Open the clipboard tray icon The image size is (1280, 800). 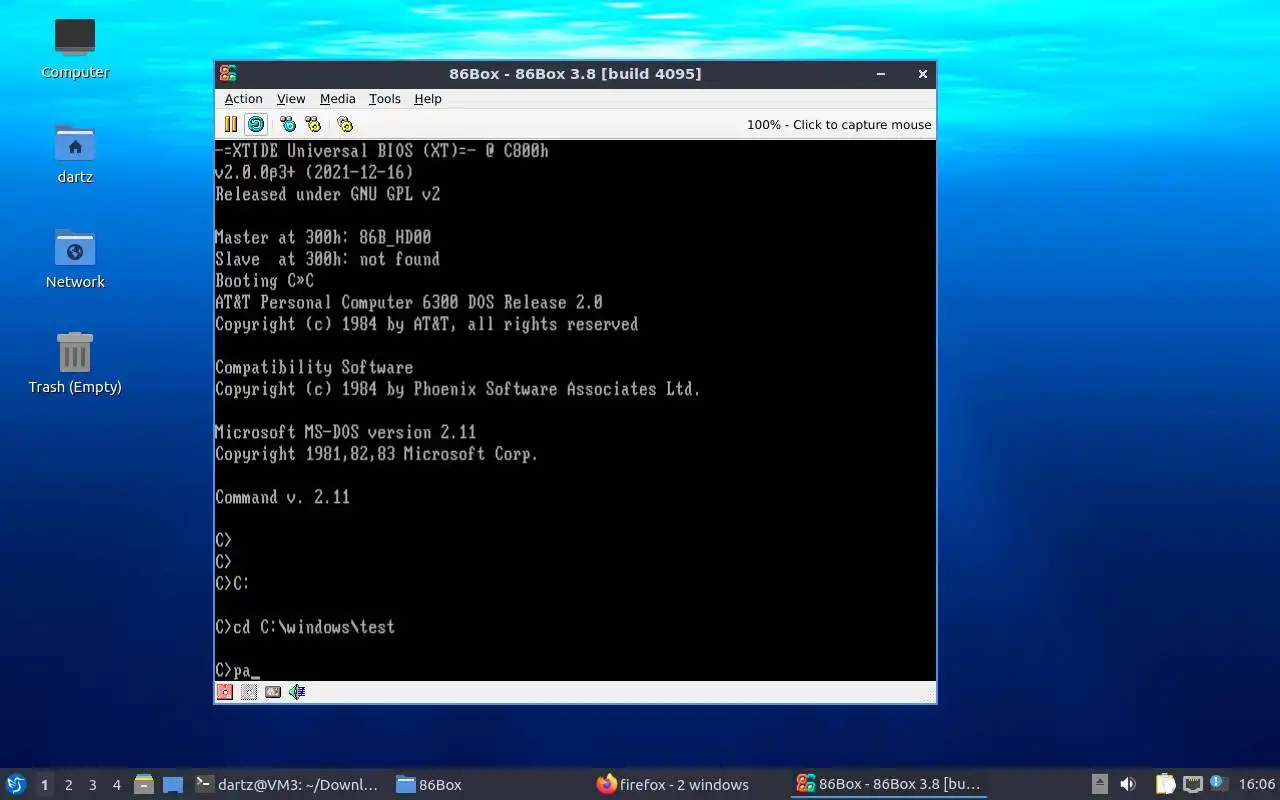coord(1166,785)
